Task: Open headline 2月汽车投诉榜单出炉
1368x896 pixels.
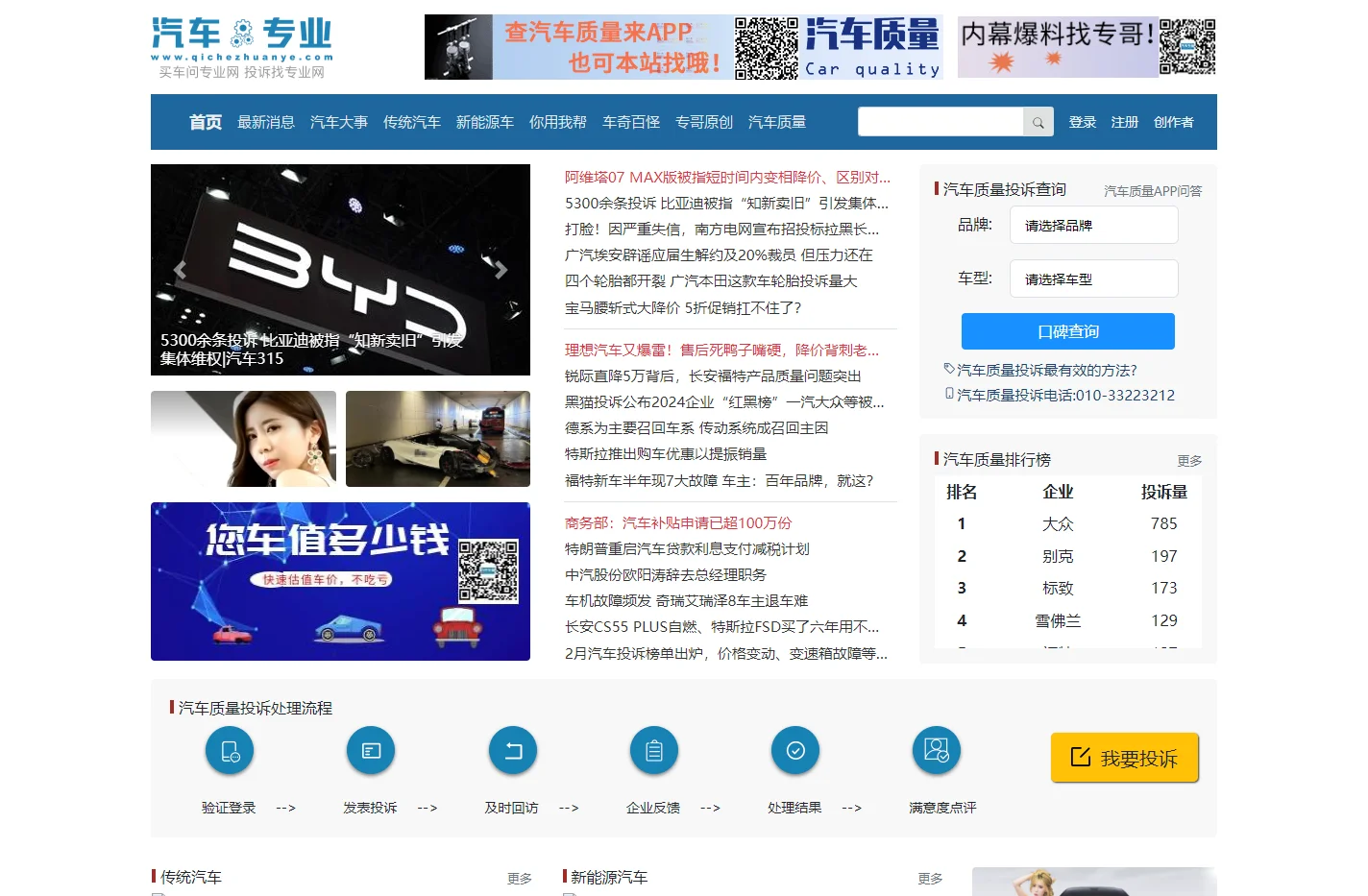Action: tap(726, 653)
